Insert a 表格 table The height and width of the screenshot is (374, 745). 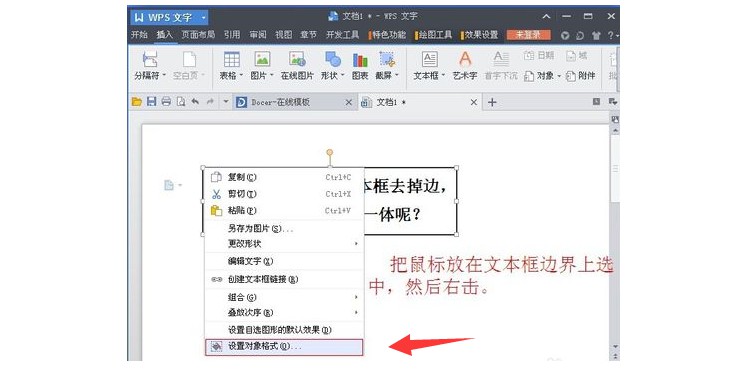pos(231,65)
